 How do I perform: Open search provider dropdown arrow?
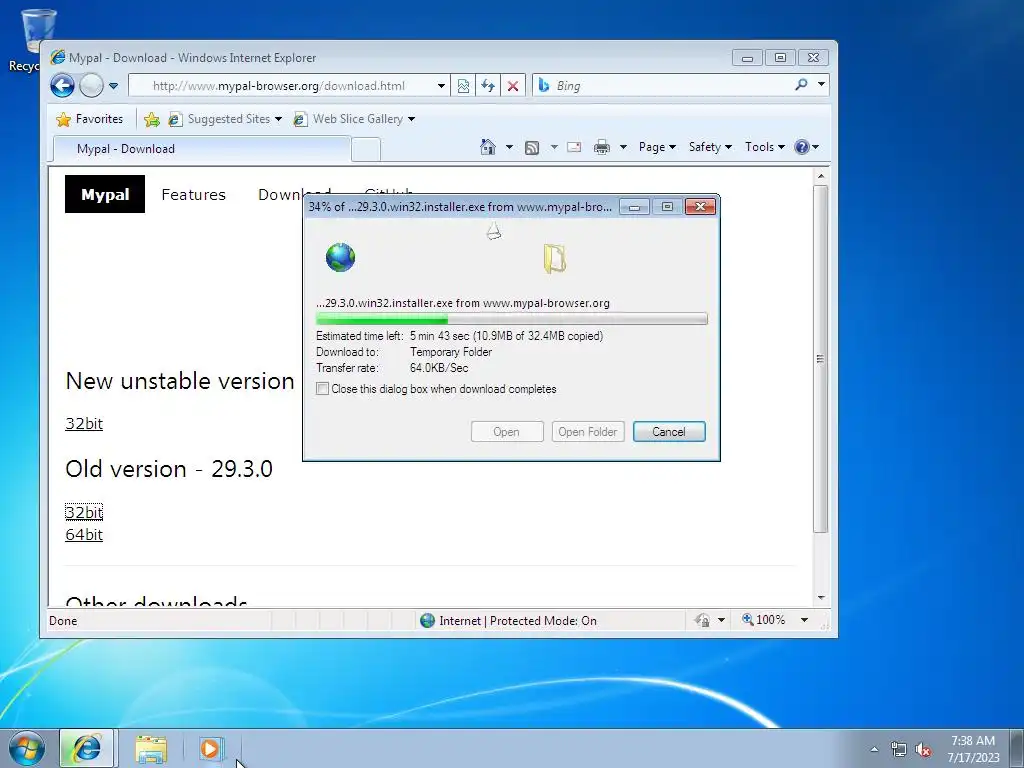(821, 84)
